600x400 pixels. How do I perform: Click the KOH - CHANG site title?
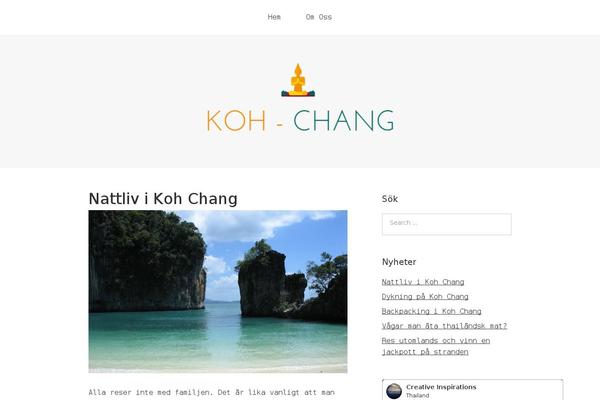point(300,121)
